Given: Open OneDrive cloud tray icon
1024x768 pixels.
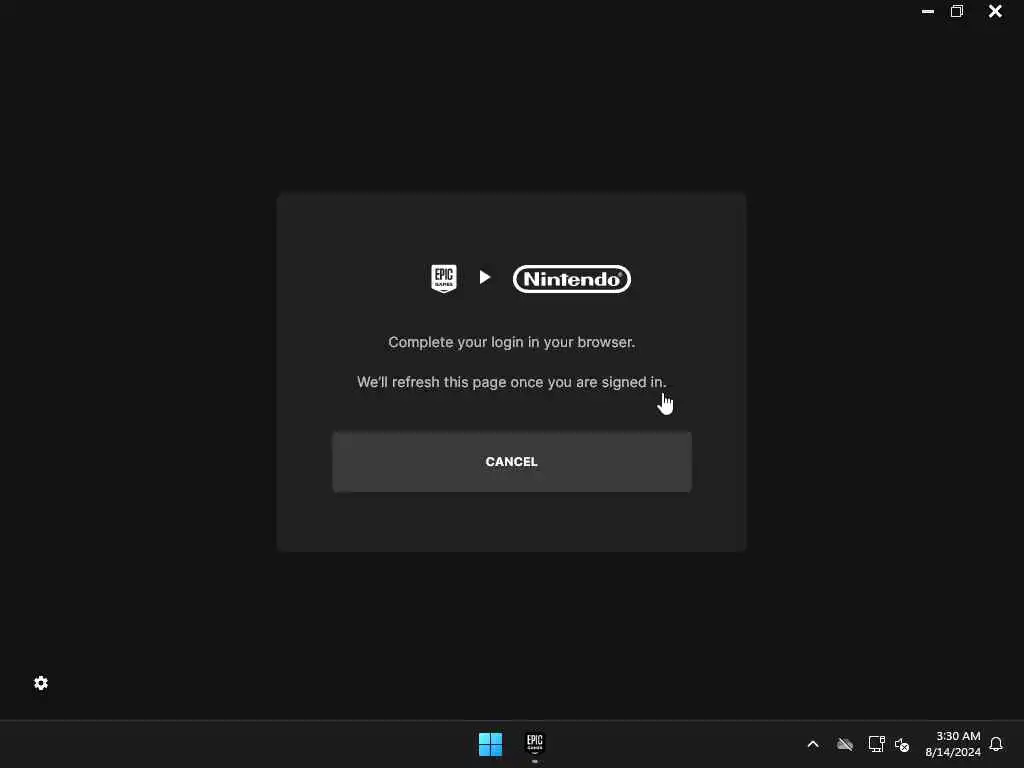Looking at the screenshot, I should coord(845,744).
